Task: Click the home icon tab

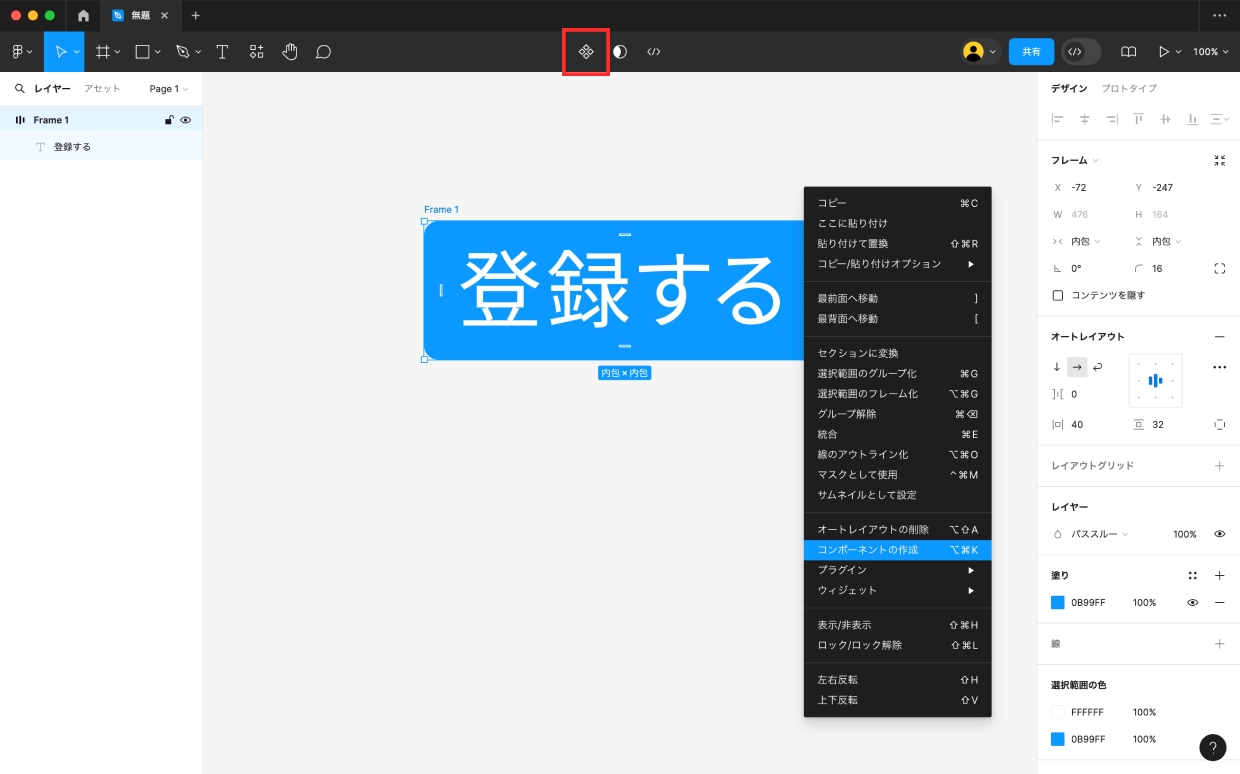Action: coord(83,16)
